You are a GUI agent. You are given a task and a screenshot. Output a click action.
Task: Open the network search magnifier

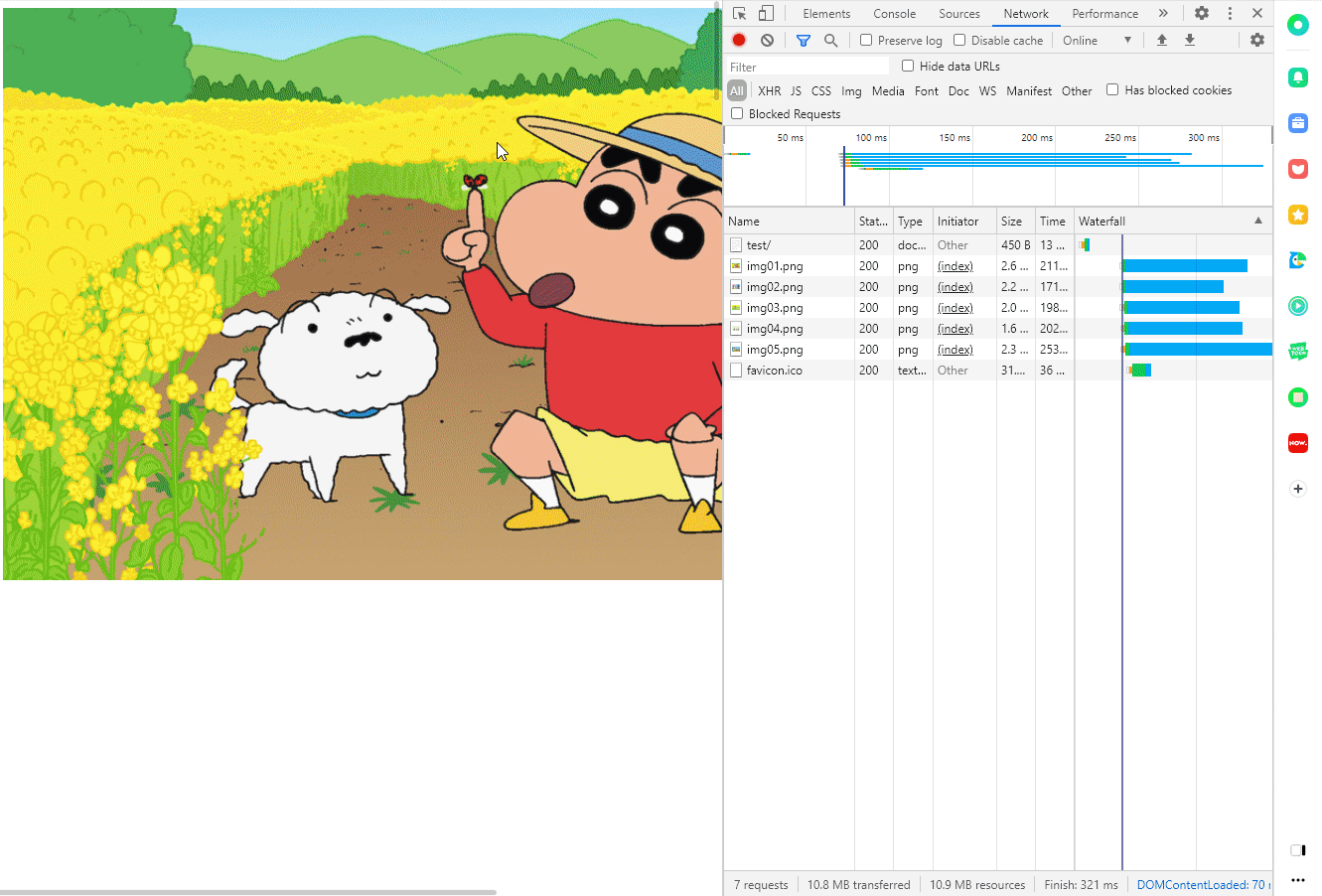click(831, 40)
